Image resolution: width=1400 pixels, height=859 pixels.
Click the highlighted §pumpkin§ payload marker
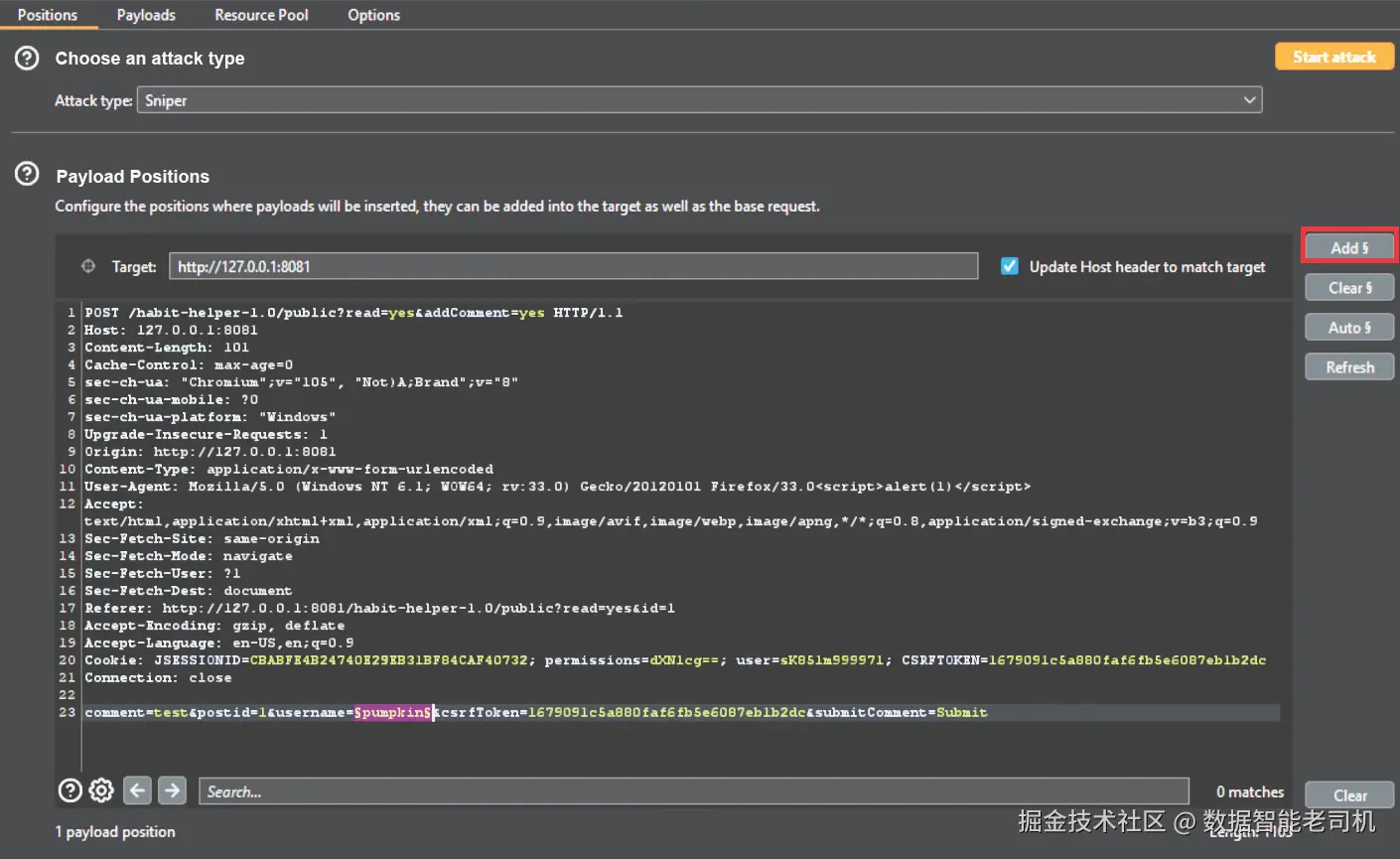tap(392, 712)
